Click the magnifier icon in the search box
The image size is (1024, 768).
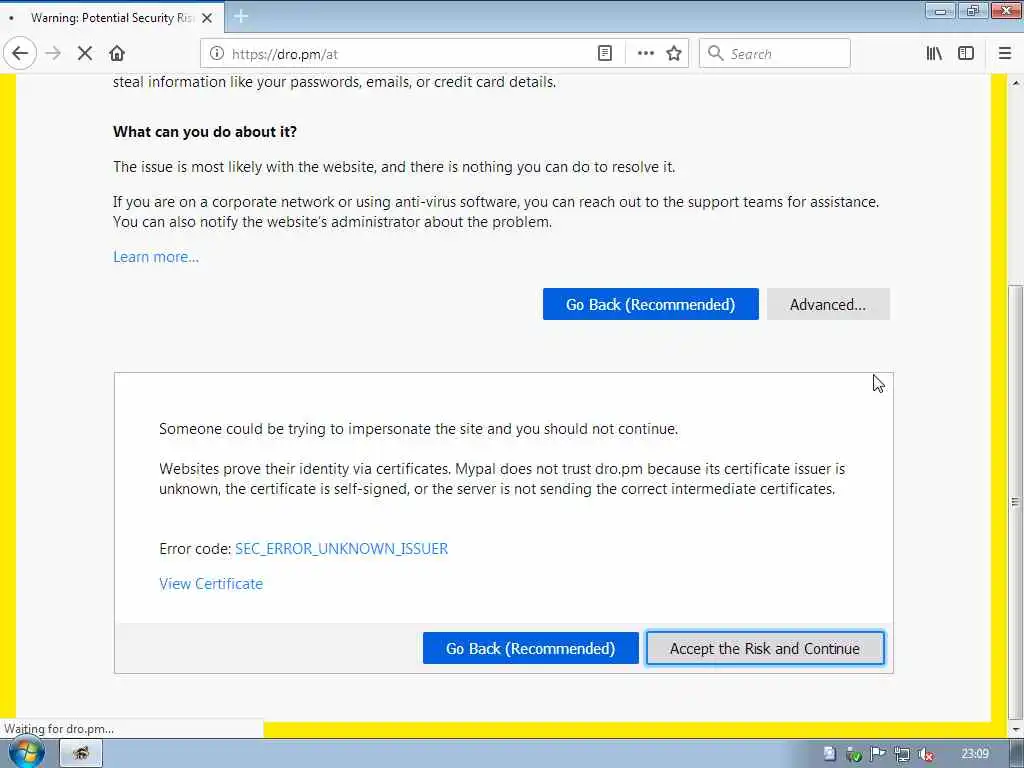click(x=716, y=53)
